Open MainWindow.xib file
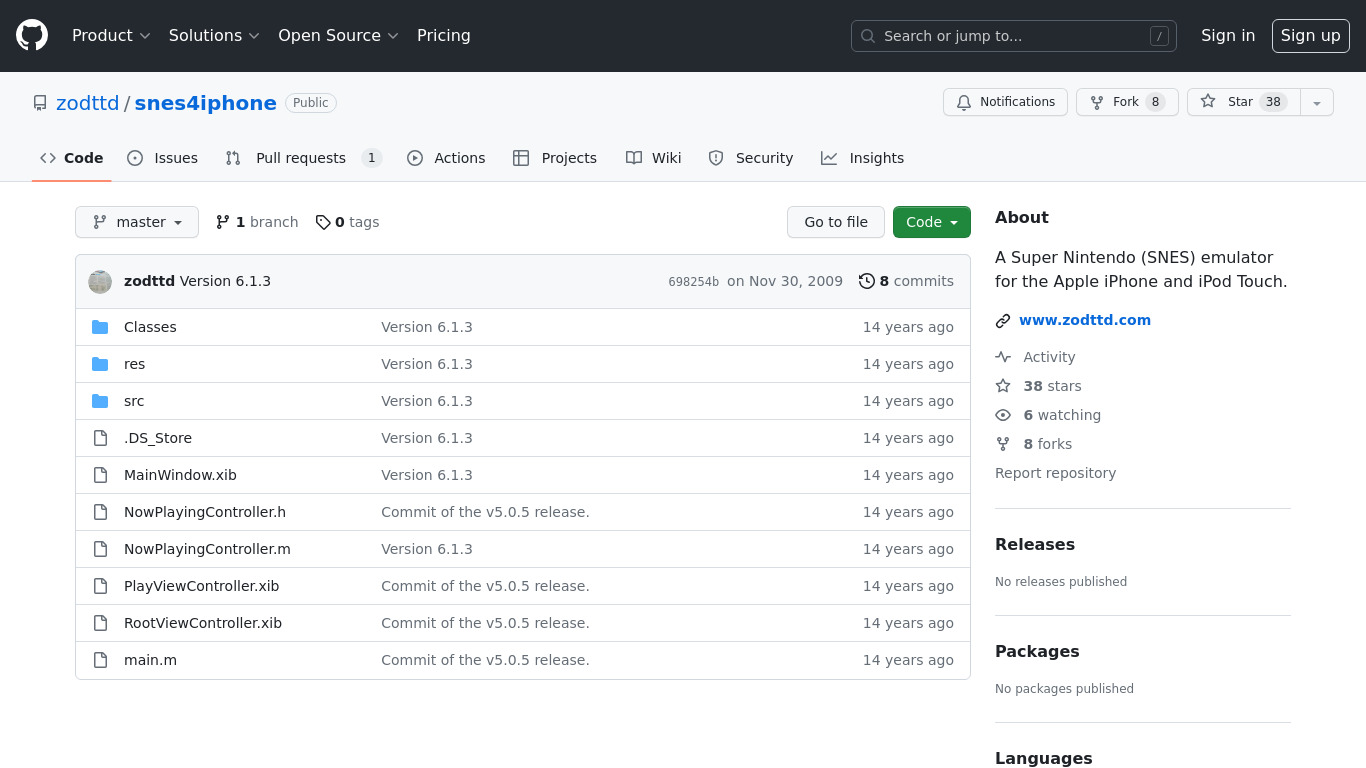The image size is (1366, 768). point(180,475)
